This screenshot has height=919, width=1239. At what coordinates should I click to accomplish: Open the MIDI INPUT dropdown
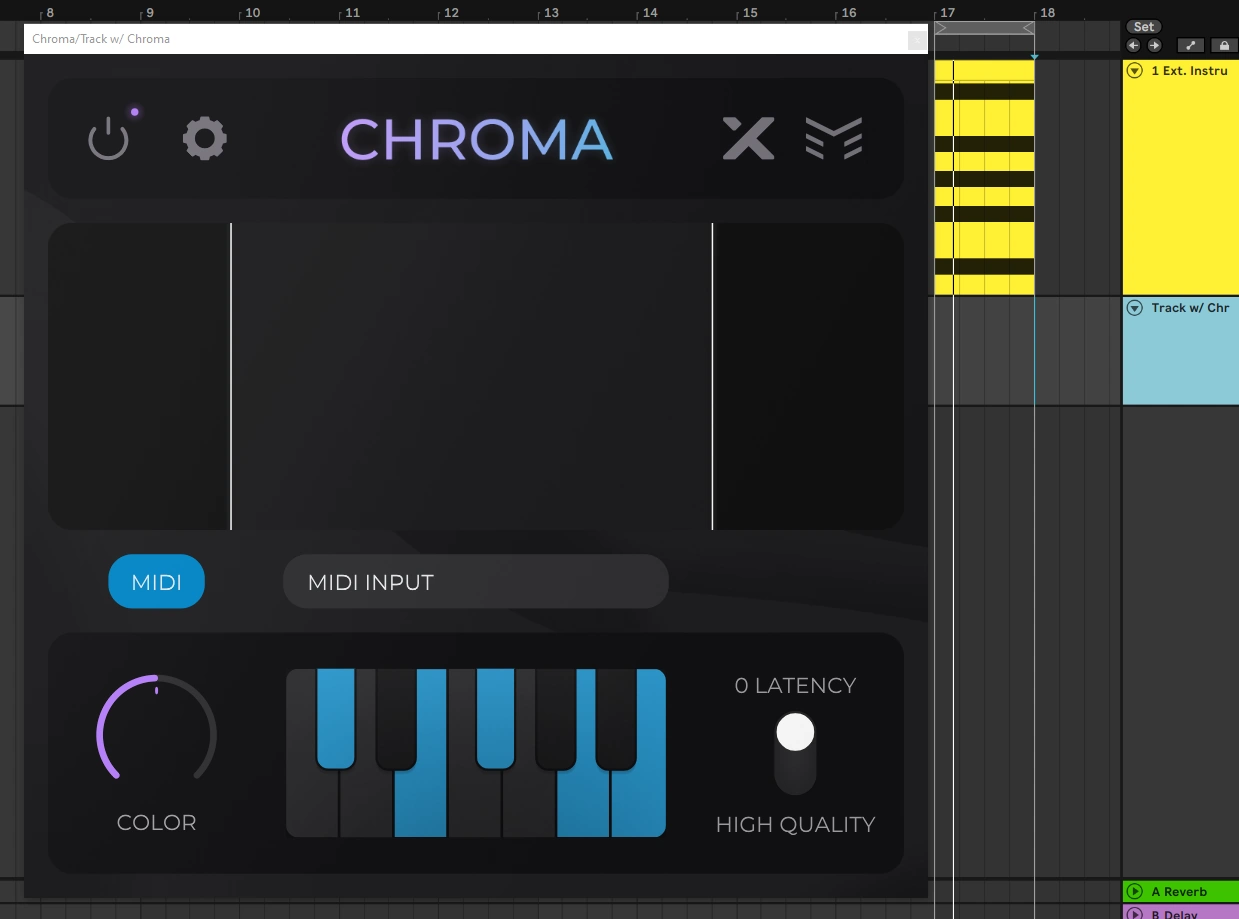(x=475, y=582)
